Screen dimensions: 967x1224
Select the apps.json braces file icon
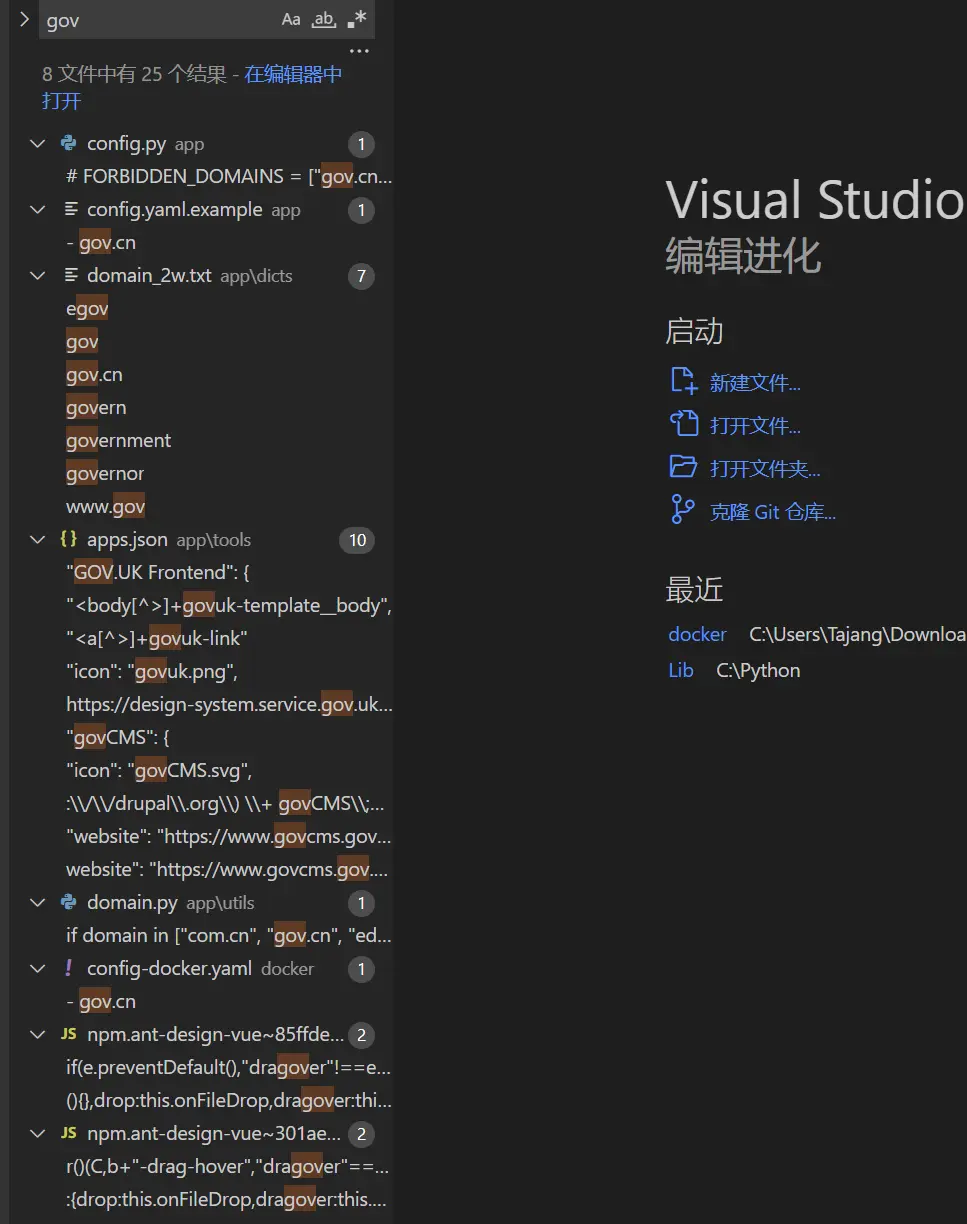pos(69,540)
